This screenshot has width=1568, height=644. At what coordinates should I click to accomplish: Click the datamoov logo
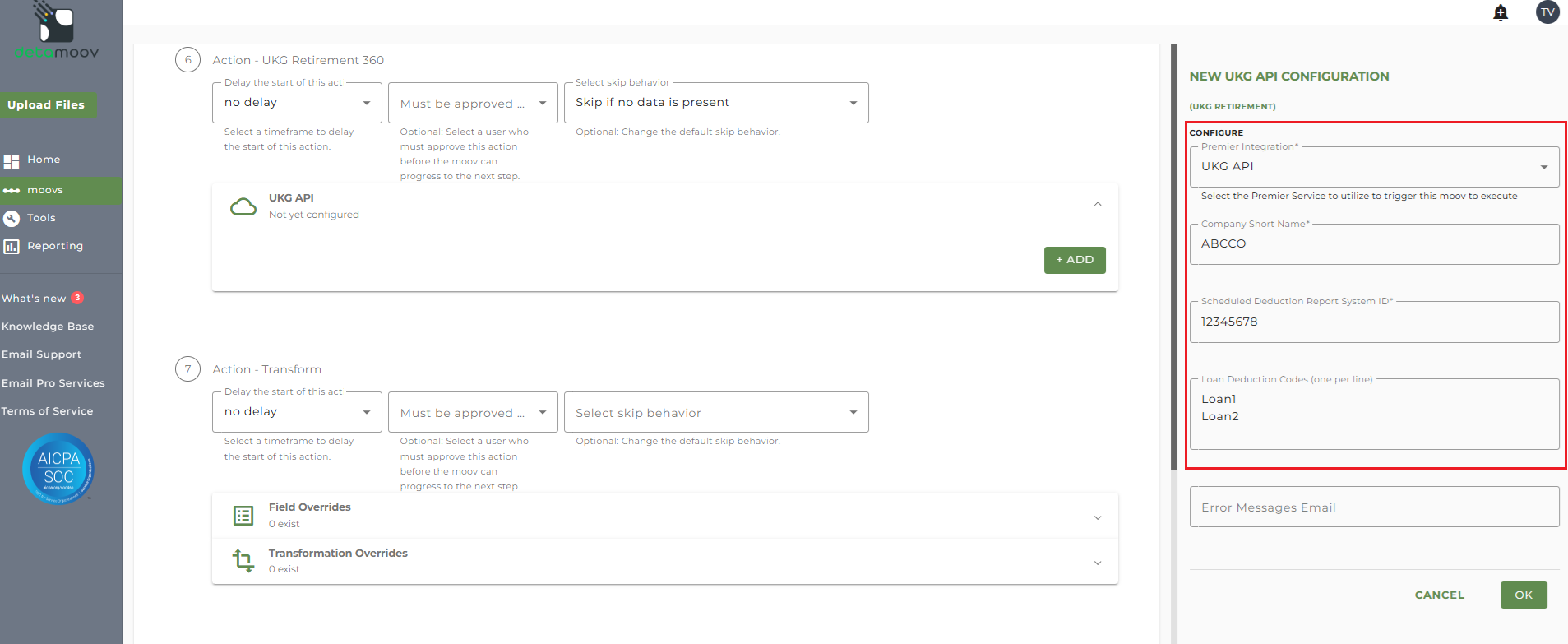(57, 33)
